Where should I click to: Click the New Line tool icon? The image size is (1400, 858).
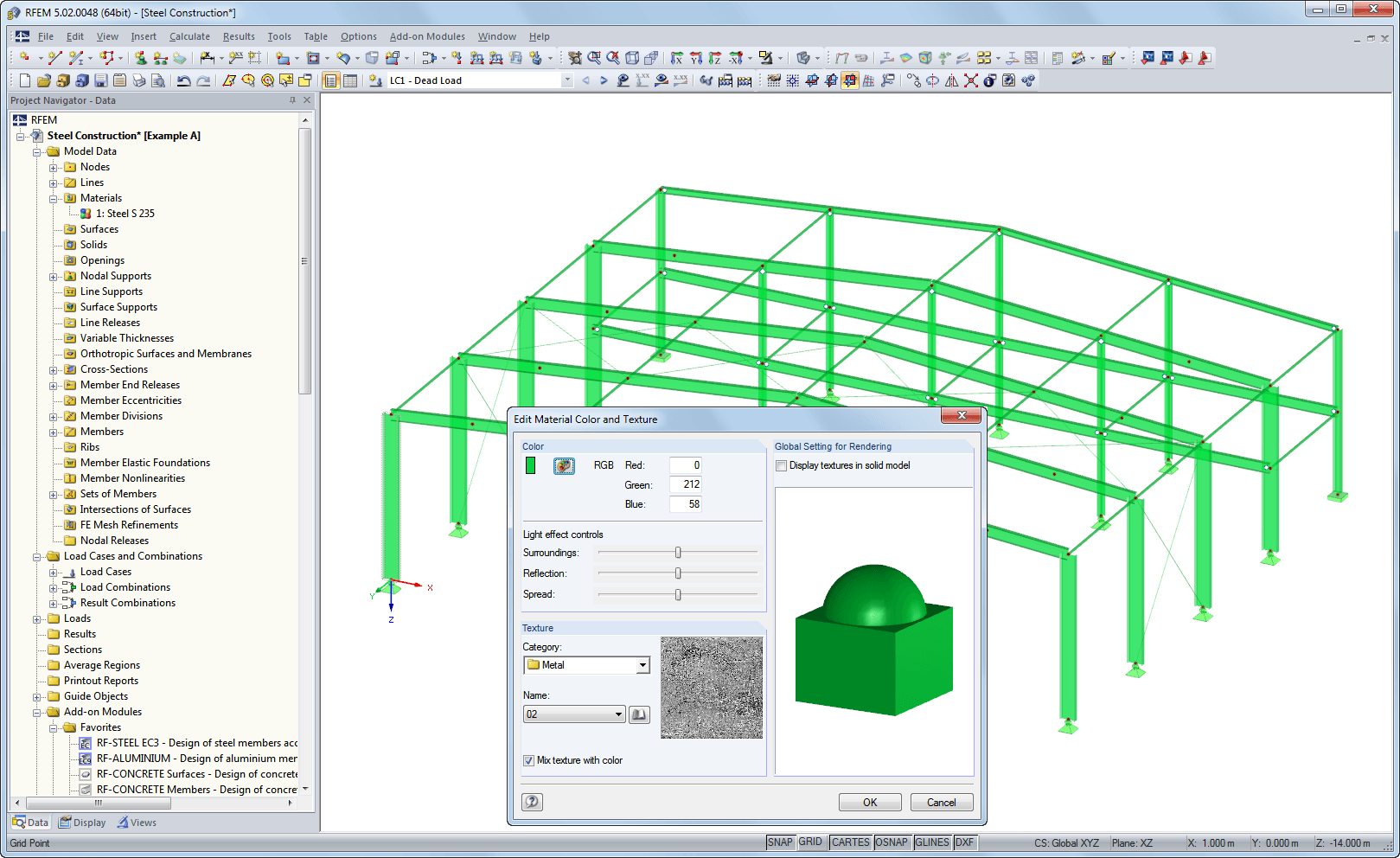coord(54,58)
